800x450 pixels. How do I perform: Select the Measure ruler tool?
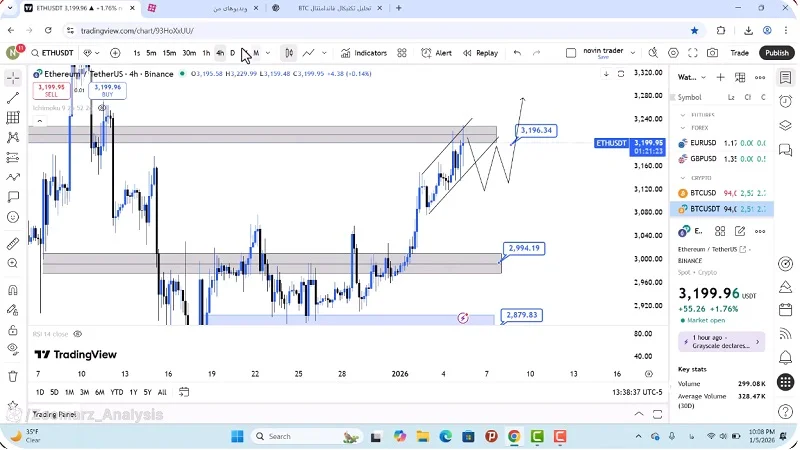point(13,243)
